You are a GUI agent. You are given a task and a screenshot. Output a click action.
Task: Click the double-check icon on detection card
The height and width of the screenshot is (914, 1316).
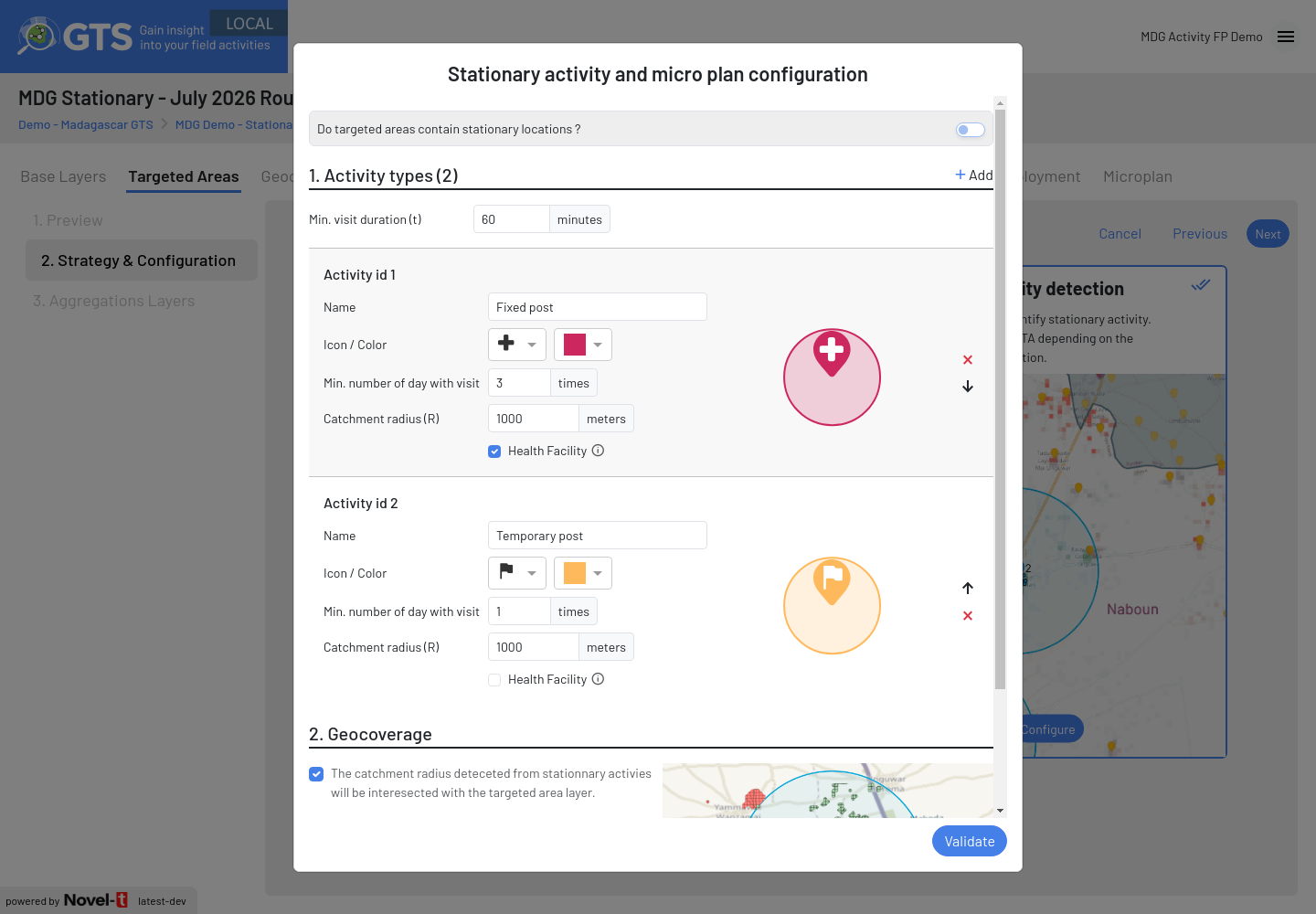coord(1201,285)
